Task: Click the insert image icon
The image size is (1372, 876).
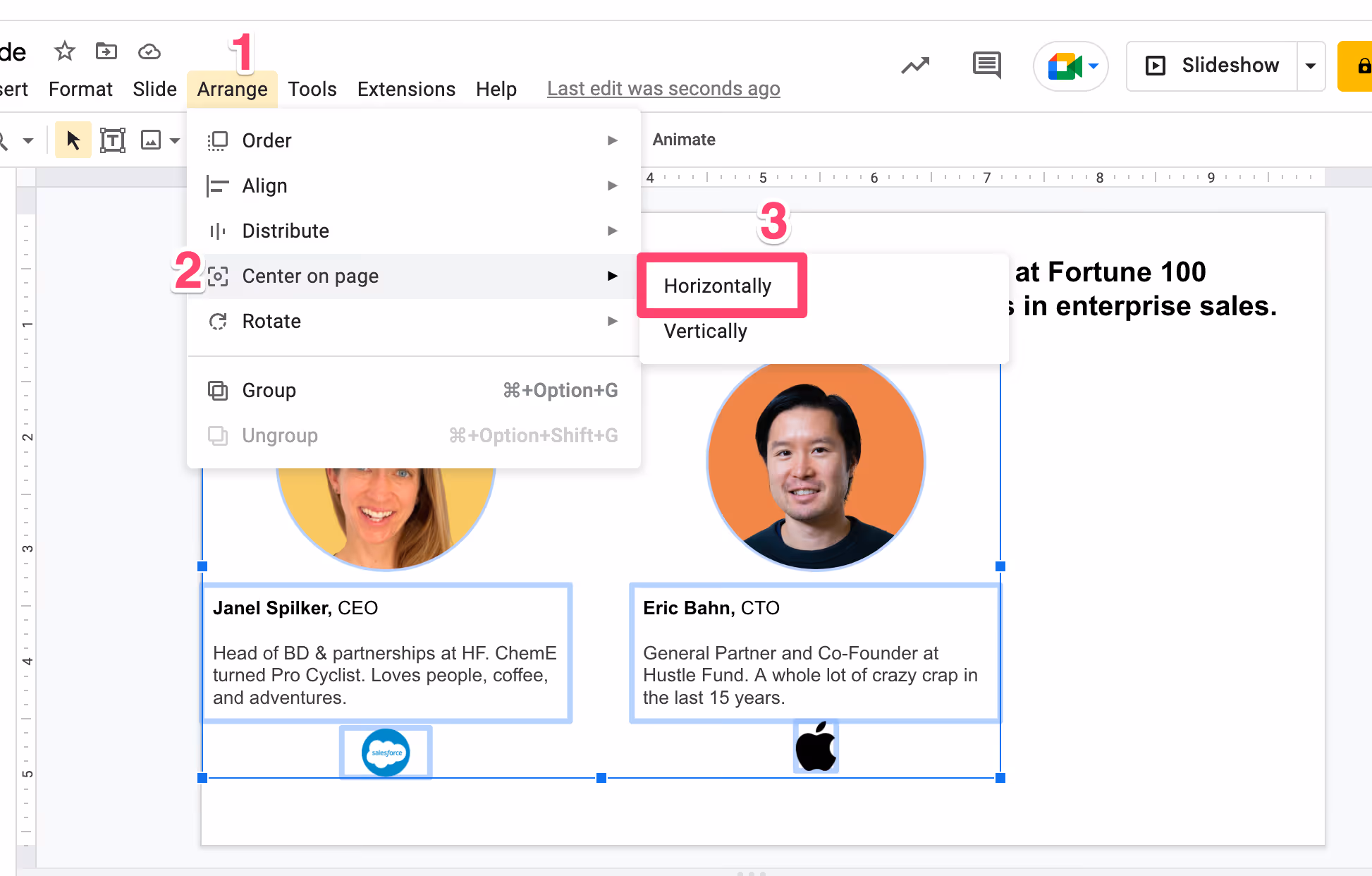Action: point(151,140)
